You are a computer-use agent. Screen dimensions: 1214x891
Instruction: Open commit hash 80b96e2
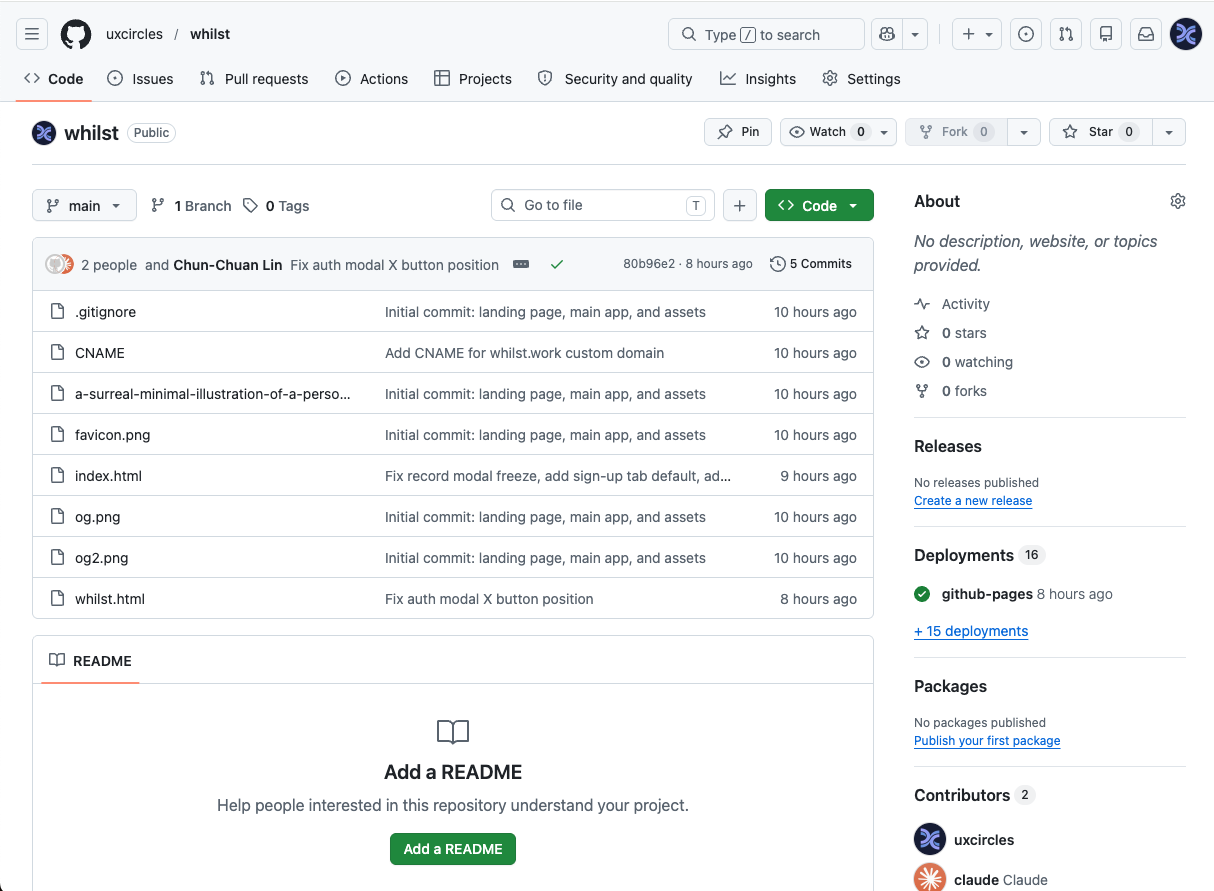[x=649, y=264]
